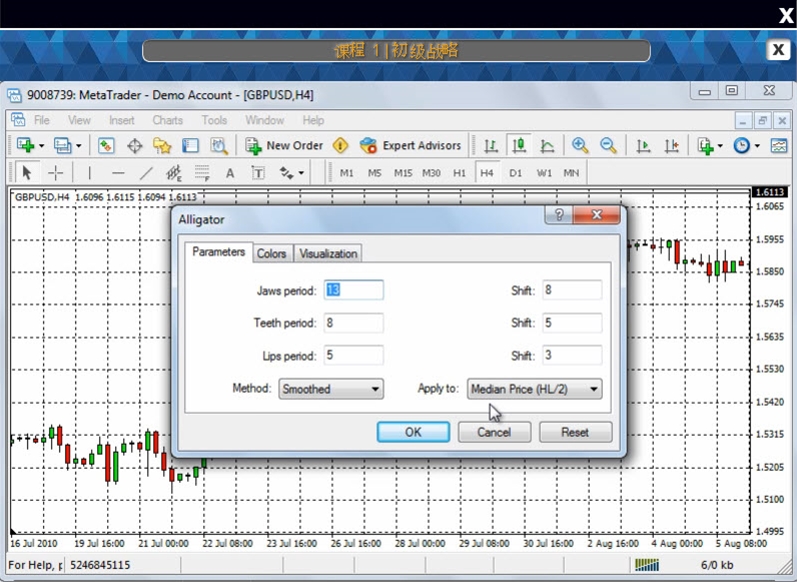The image size is (797, 582).
Task: Expand the arrows objects dropdown
Action: click(301, 173)
